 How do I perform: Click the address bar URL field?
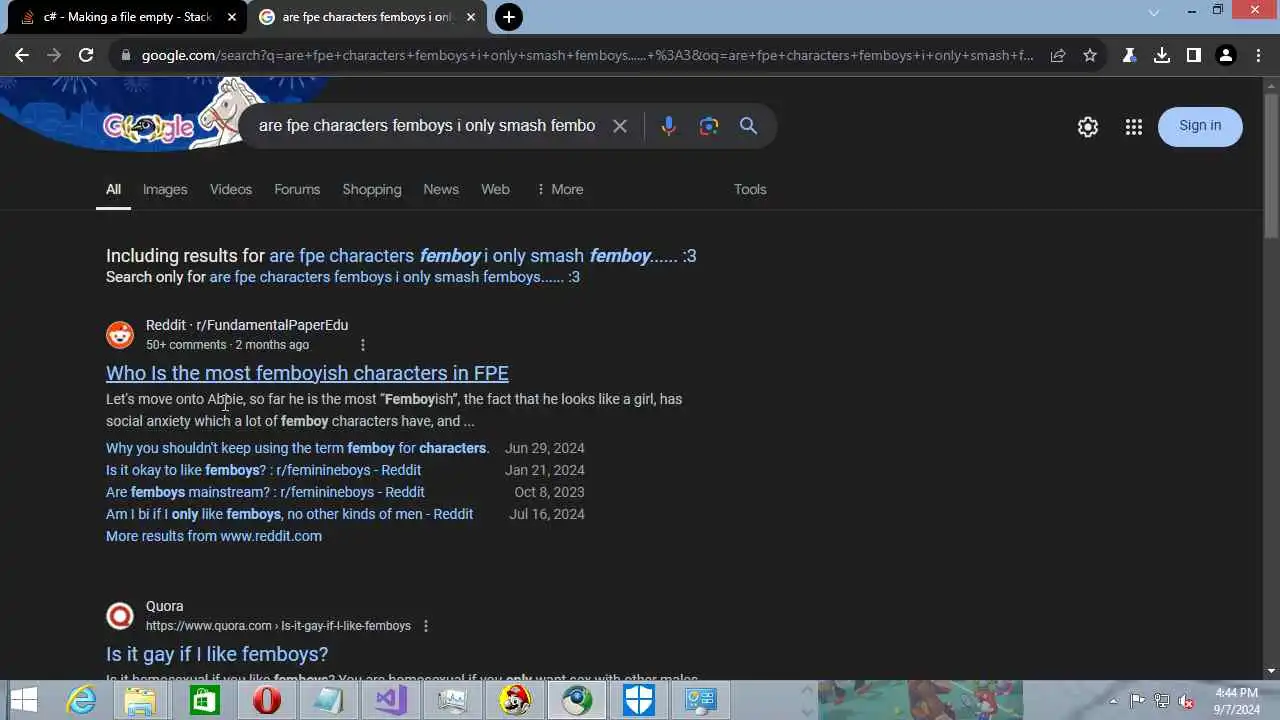point(588,56)
